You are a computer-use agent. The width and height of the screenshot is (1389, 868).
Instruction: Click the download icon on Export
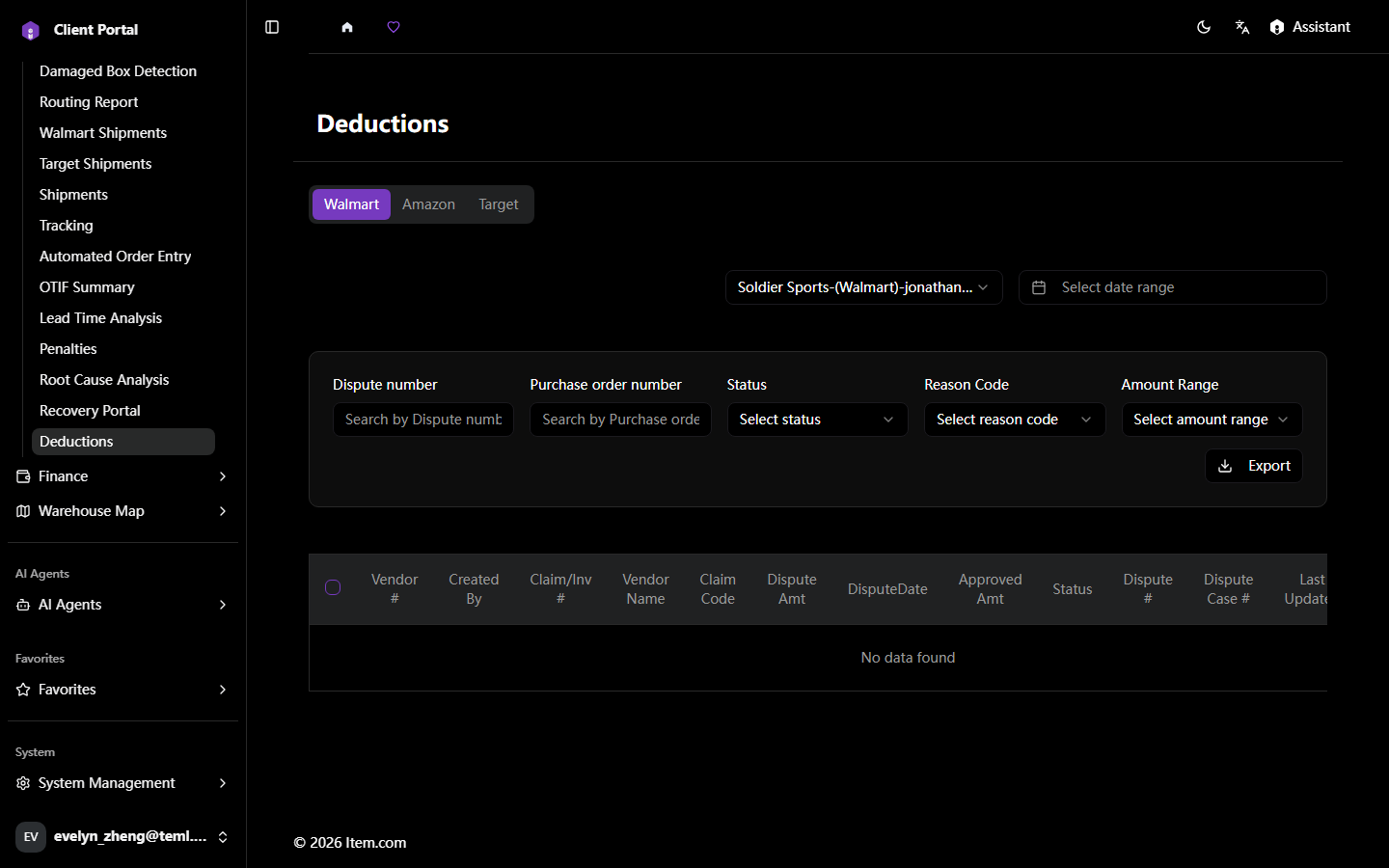point(1225,466)
